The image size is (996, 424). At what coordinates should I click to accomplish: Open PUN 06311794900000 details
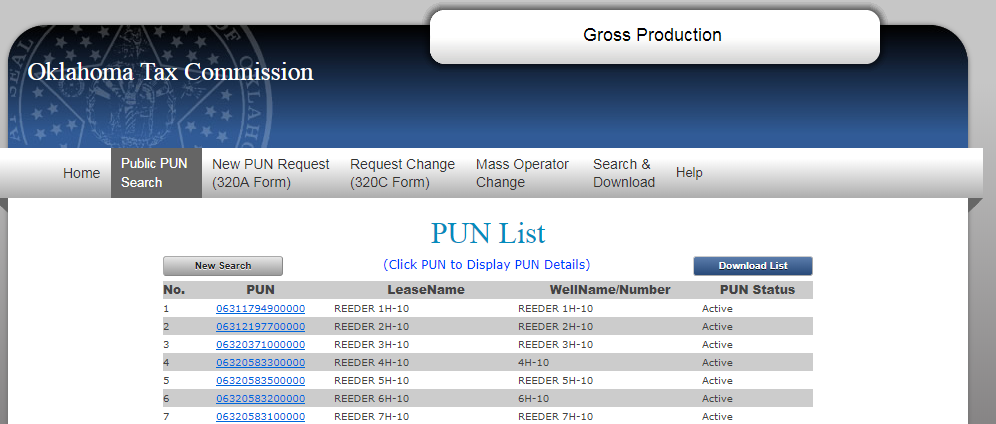[x=260, y=309]
